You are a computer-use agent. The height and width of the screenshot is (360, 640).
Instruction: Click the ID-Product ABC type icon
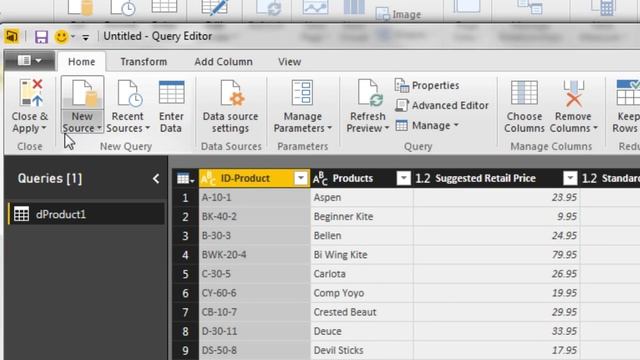(x=209, y=178)
